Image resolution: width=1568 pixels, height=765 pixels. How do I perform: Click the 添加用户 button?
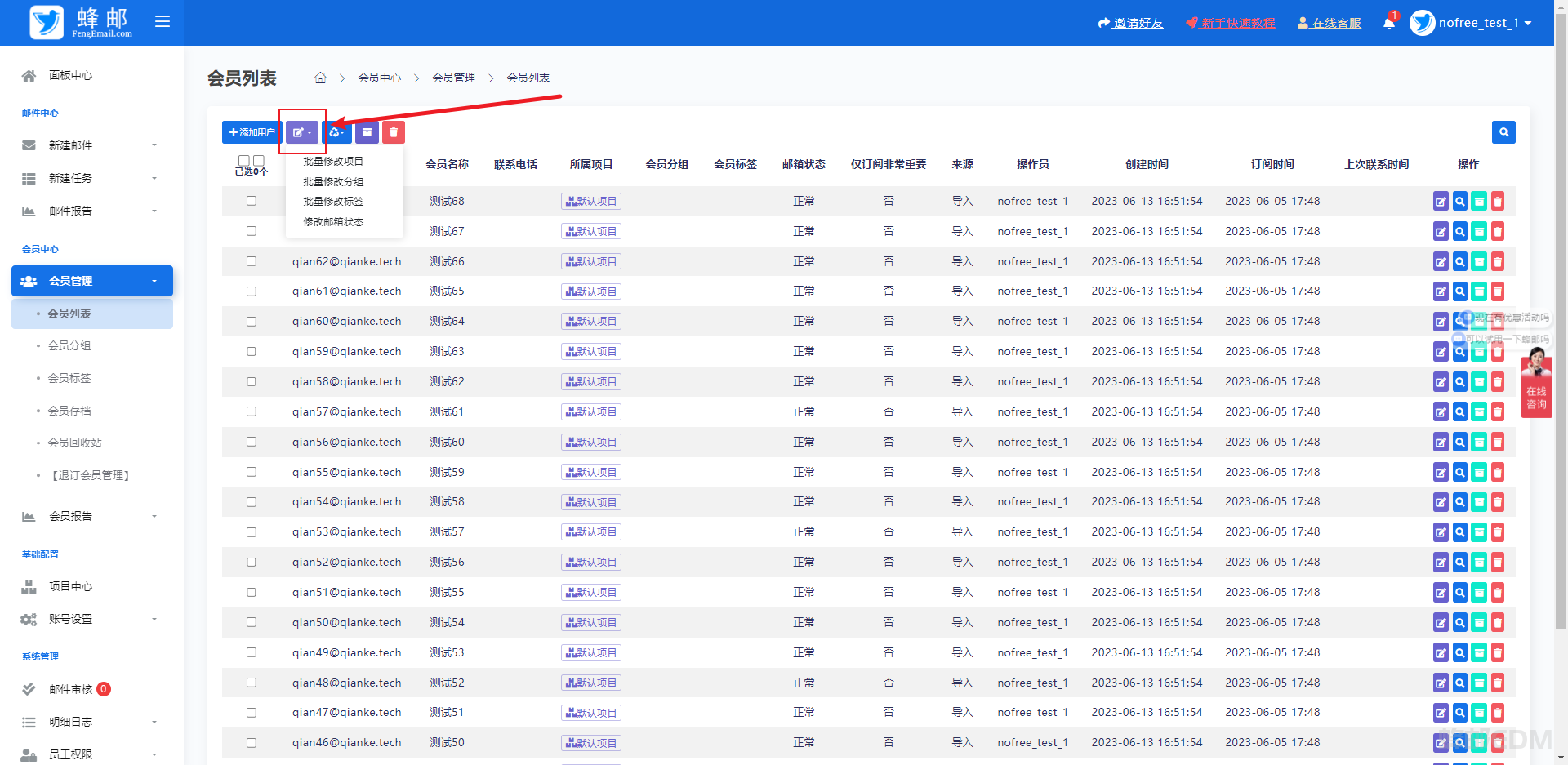pos(252,132)
